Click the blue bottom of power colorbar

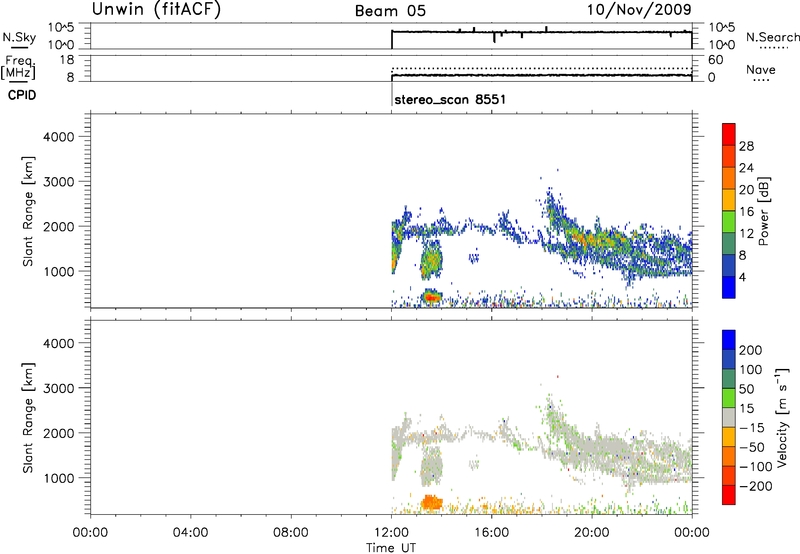(729, 287)
